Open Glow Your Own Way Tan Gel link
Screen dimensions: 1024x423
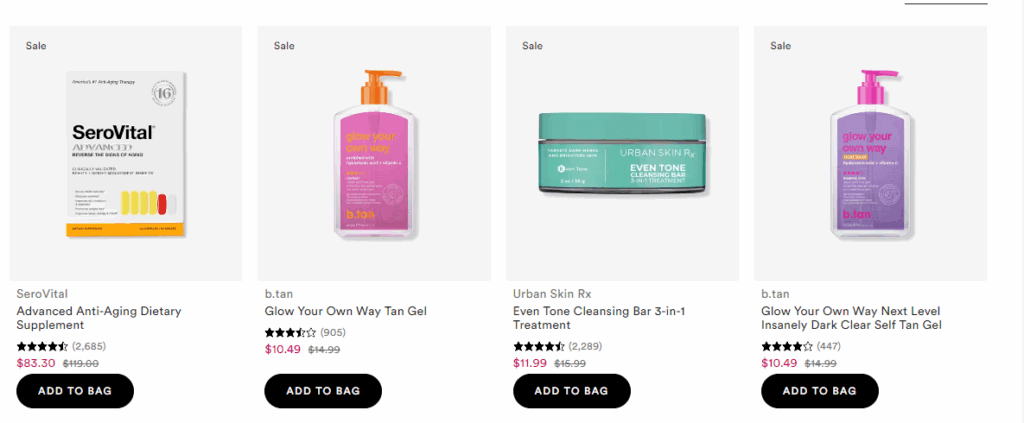(346, 311)
